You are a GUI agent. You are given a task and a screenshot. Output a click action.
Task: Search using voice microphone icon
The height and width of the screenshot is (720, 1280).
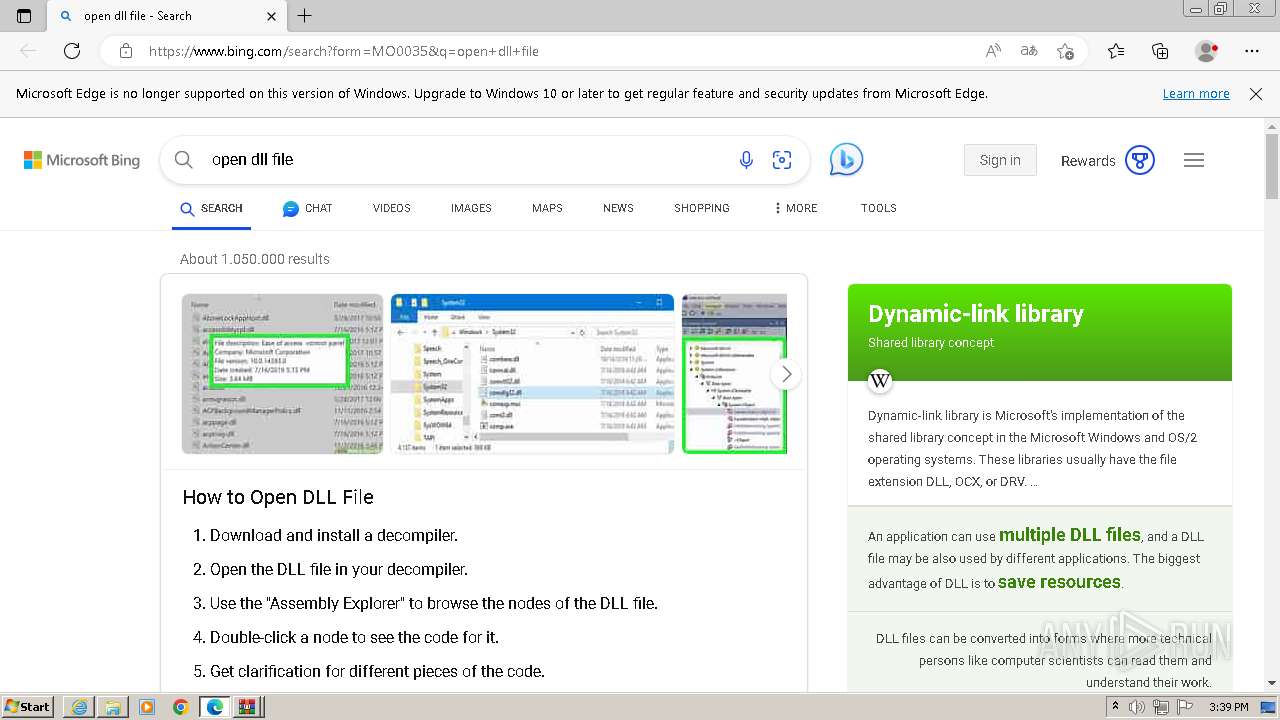(746, 160)
